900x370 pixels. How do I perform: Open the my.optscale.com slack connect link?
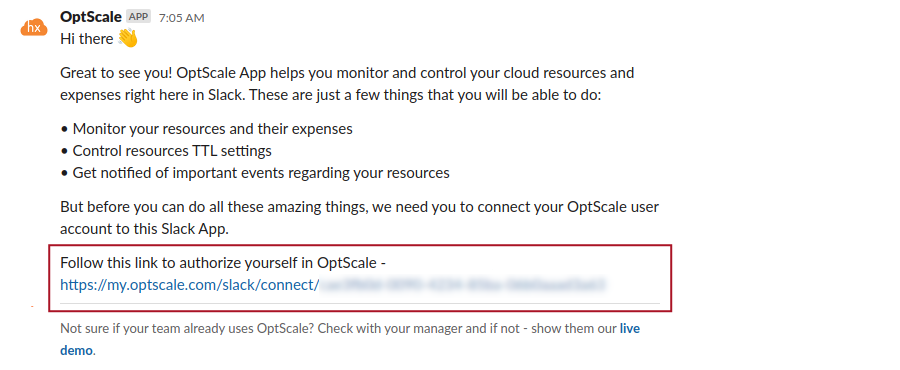[189, 285]
